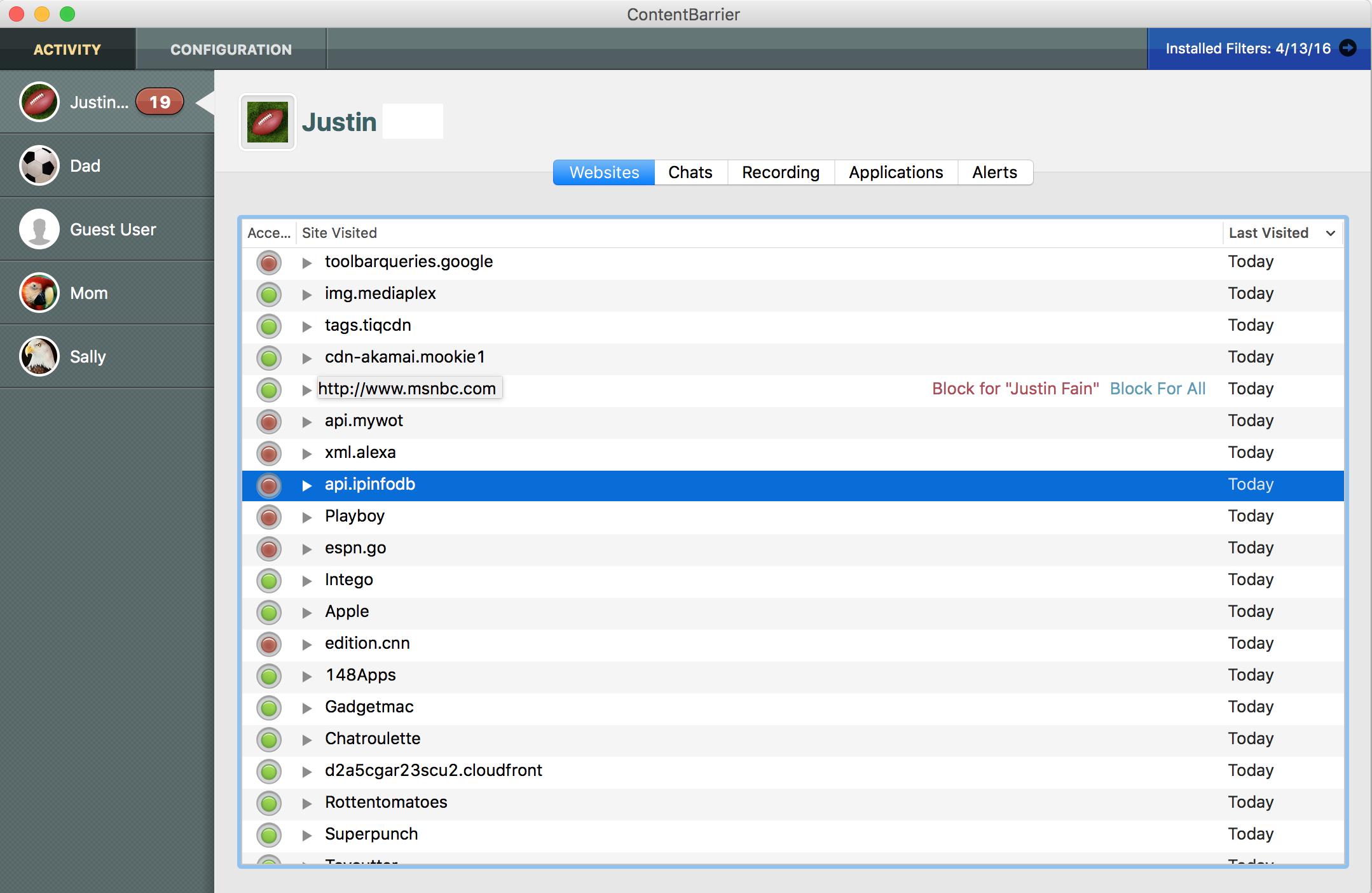Click green status dot for Chatroulette
Image resolution: width=1372 pixels, height=893 pixels.
click(269, 739)
